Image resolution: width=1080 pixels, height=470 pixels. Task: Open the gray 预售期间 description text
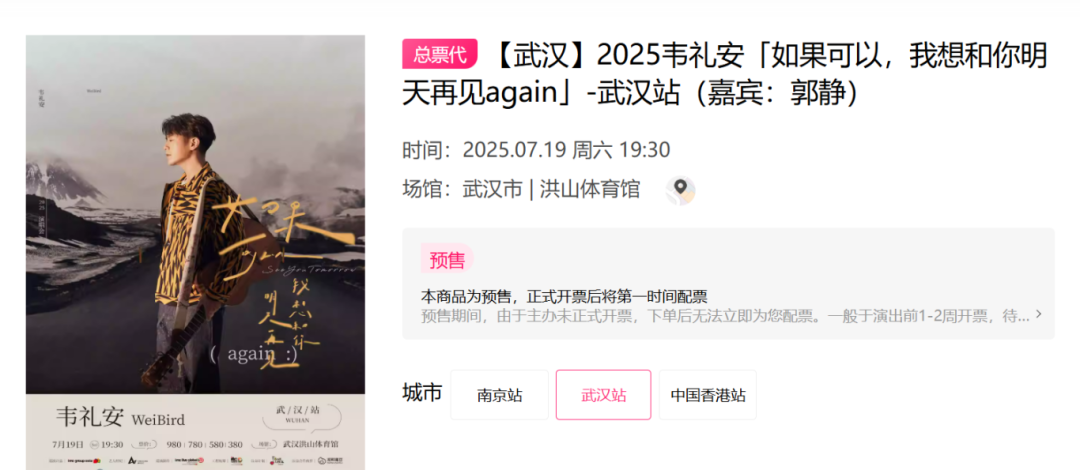(x=725, y=316)
